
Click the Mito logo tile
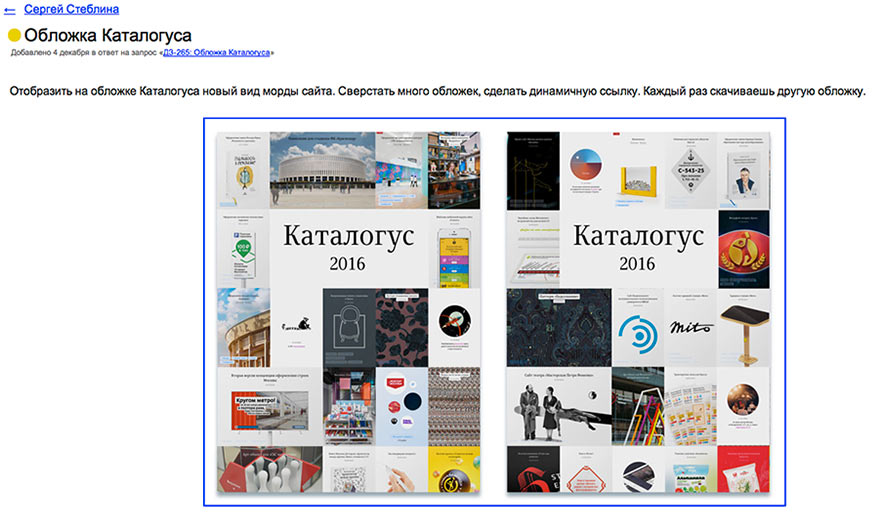[692, 327]
